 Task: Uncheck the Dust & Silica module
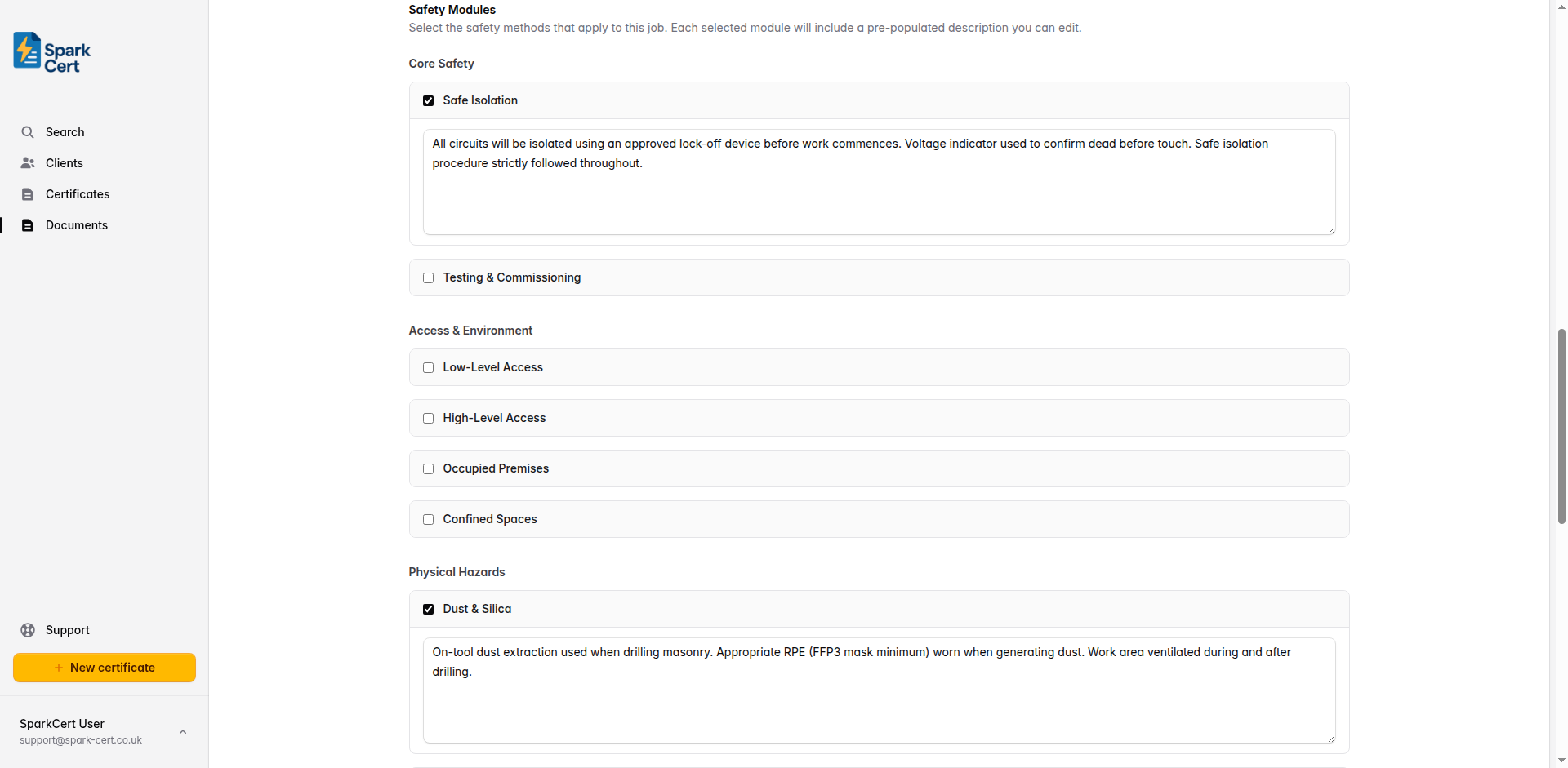[429, 609]
